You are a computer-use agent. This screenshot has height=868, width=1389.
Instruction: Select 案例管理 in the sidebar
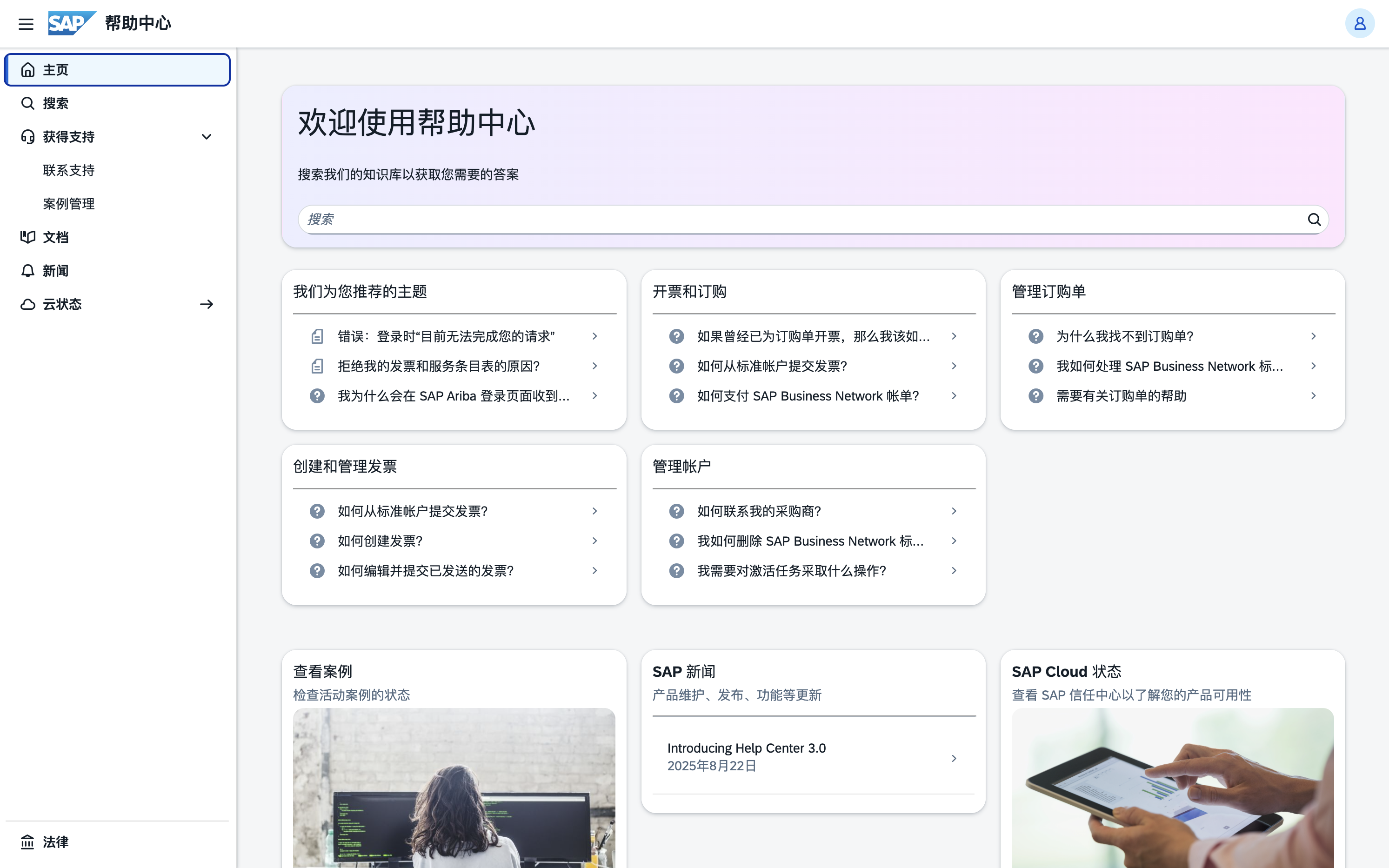point(69,204)
